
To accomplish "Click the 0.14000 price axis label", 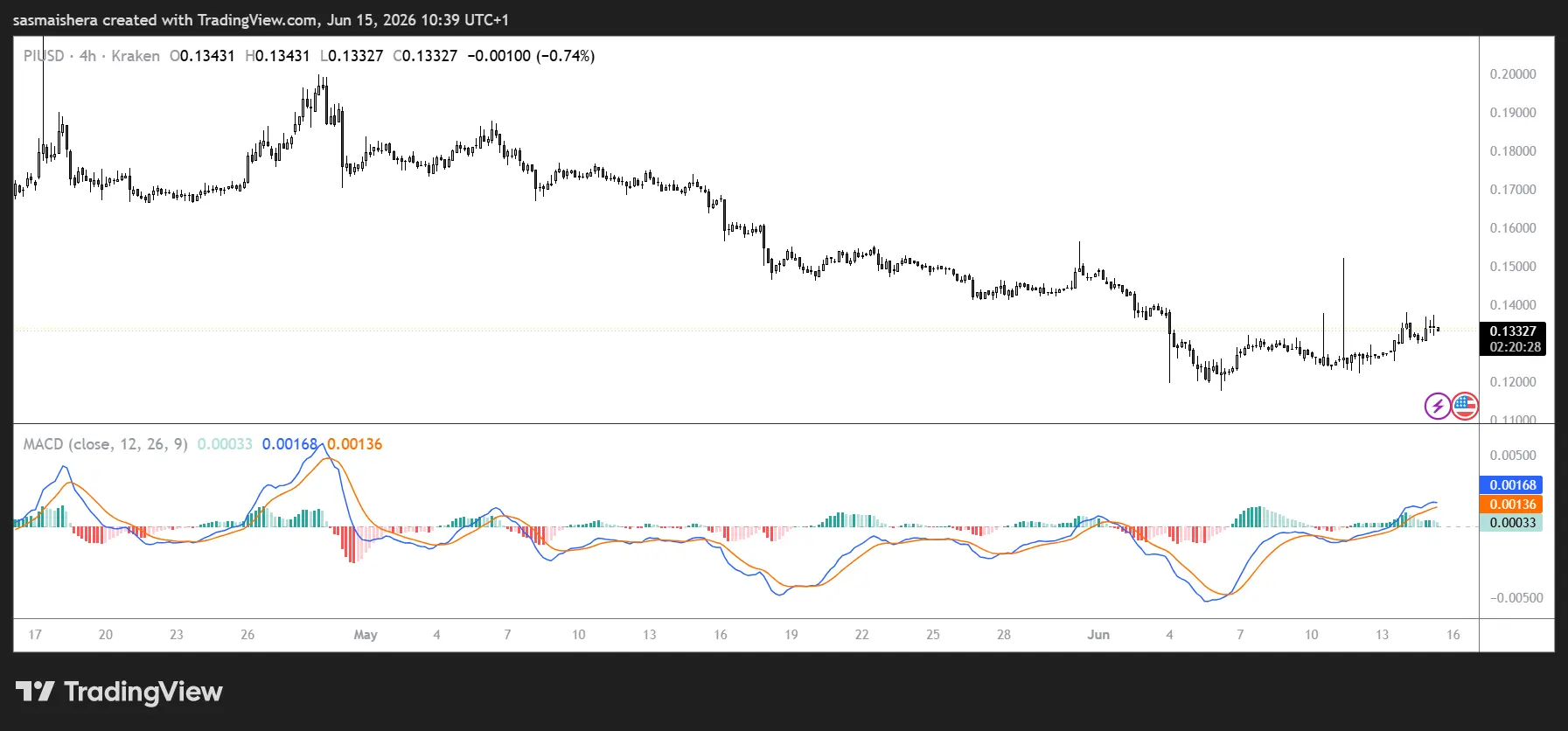I will coord(1513,305).
